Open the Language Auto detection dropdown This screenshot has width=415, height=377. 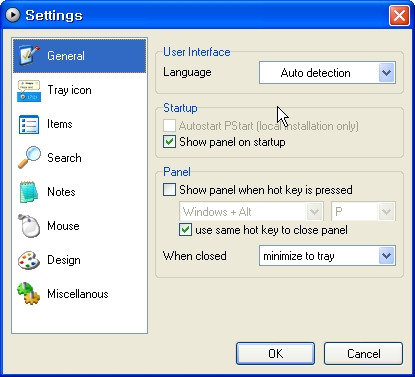pyautogui.click(x=327, y=72)
